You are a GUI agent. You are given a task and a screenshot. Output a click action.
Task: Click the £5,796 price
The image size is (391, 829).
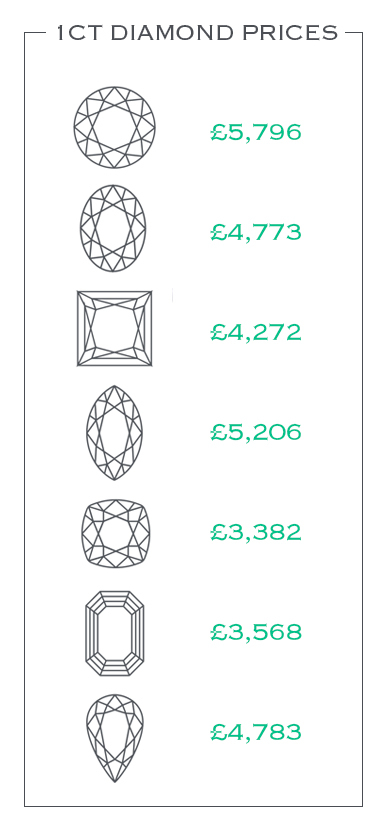[x=256, y=132]
